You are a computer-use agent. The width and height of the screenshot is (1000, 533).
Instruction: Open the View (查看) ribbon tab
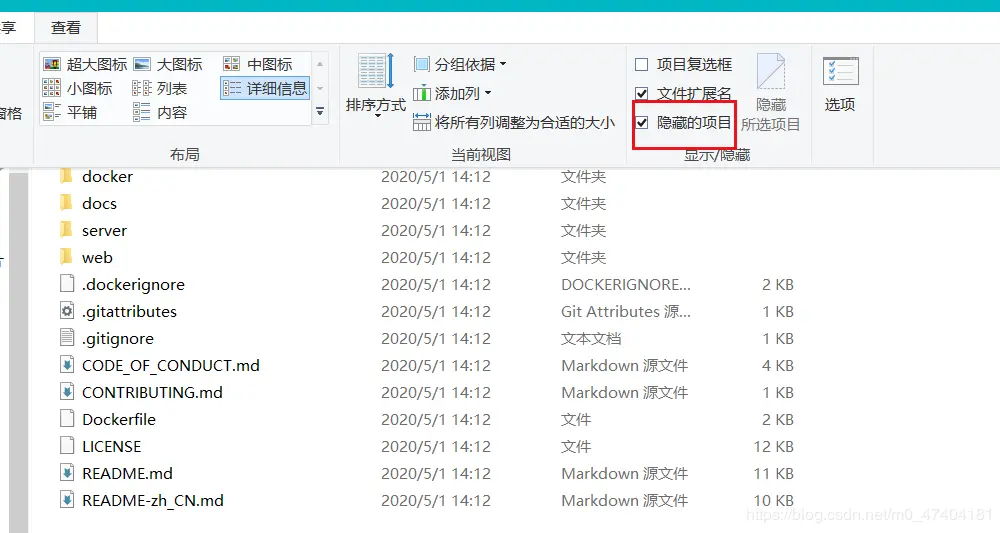click(x=66, y=27)
